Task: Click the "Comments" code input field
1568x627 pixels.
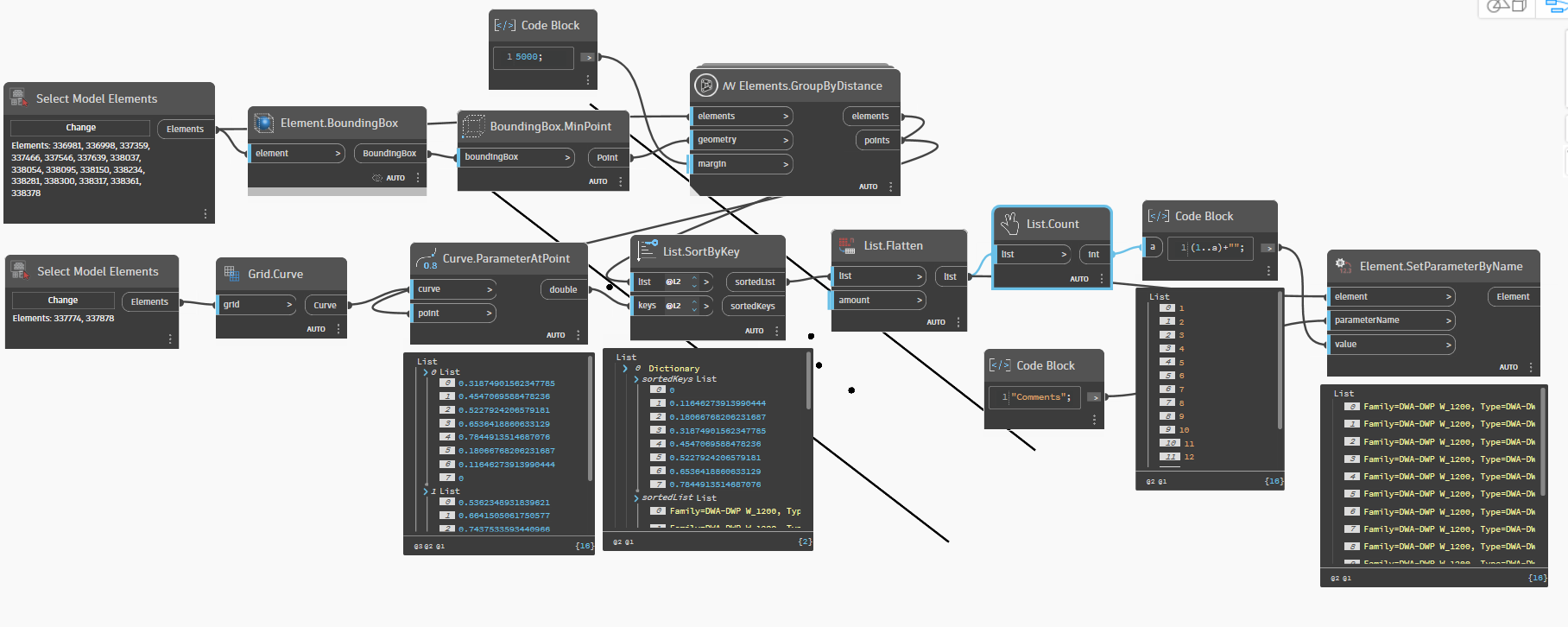Action: click(x=1034, y=397)
